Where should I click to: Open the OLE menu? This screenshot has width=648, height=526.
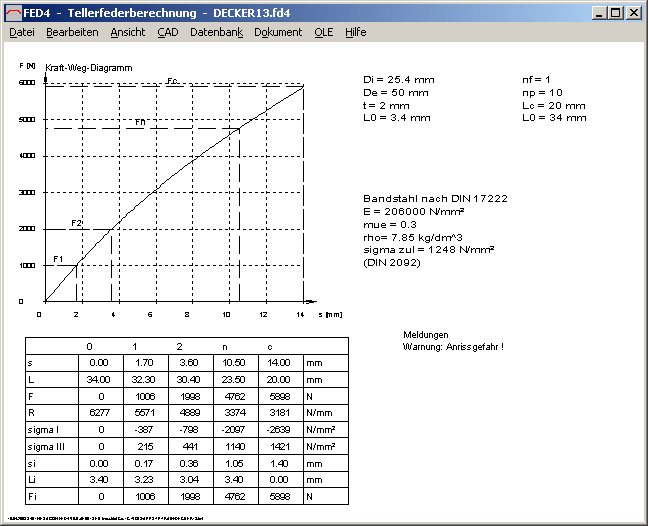(324, 32)
